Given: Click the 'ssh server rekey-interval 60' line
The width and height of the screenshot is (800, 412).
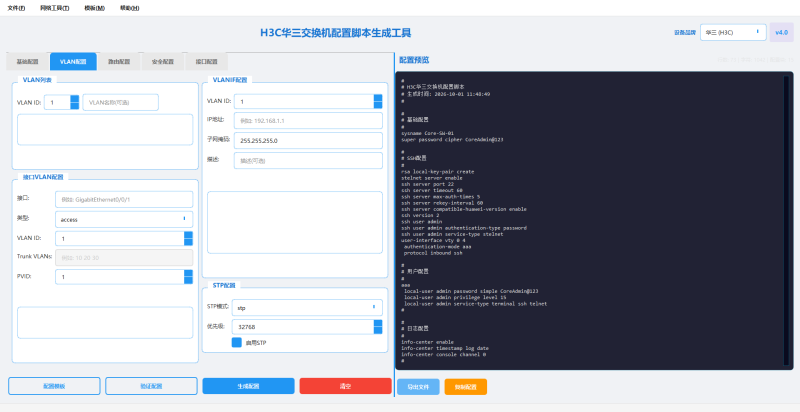Looking at the screenshot, I should click(x=442, y=203).
